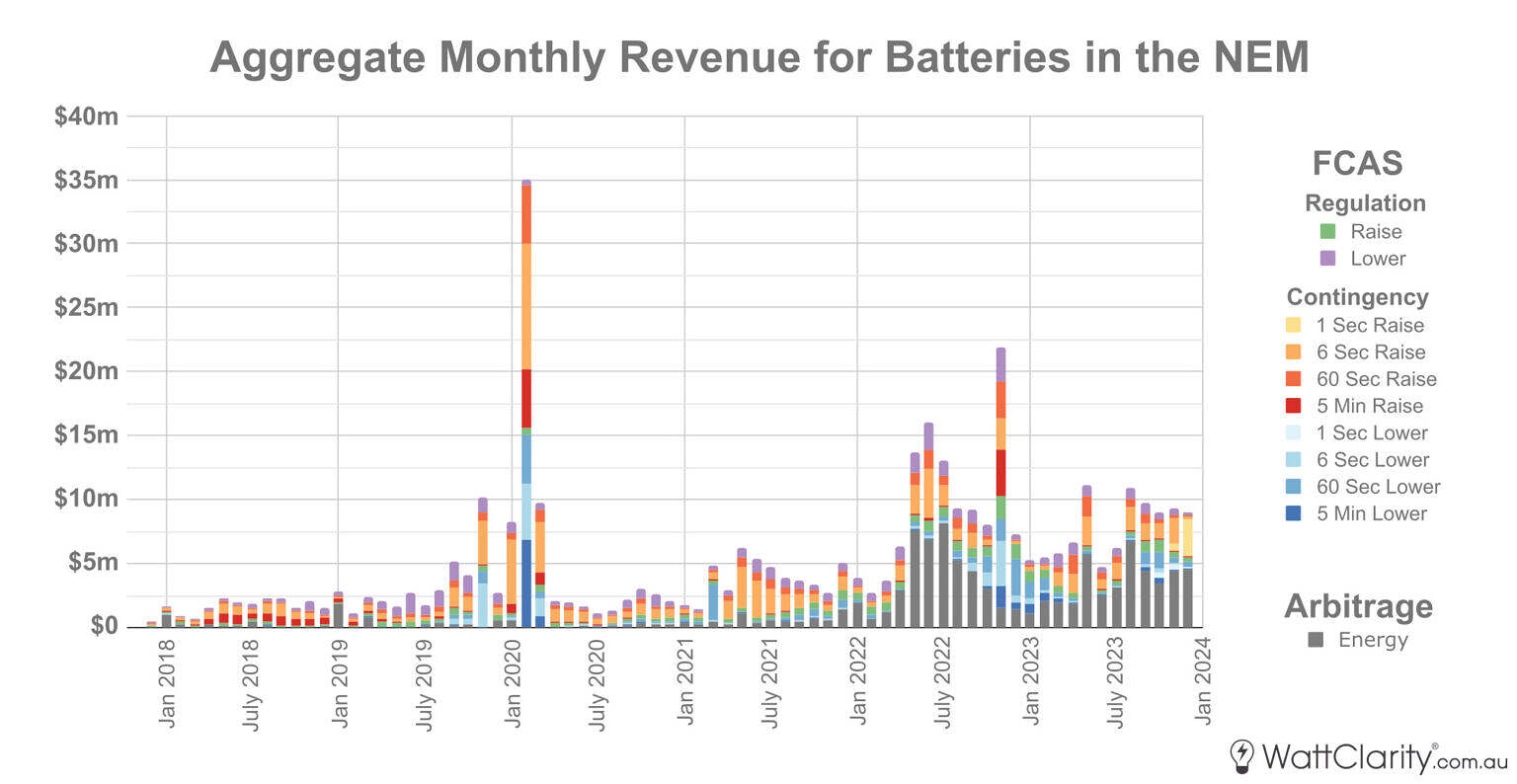This screenshot has height=784, width=1517.
Task: Click the purple Regulation Lower legend swatch
Action: point(1325,259)
